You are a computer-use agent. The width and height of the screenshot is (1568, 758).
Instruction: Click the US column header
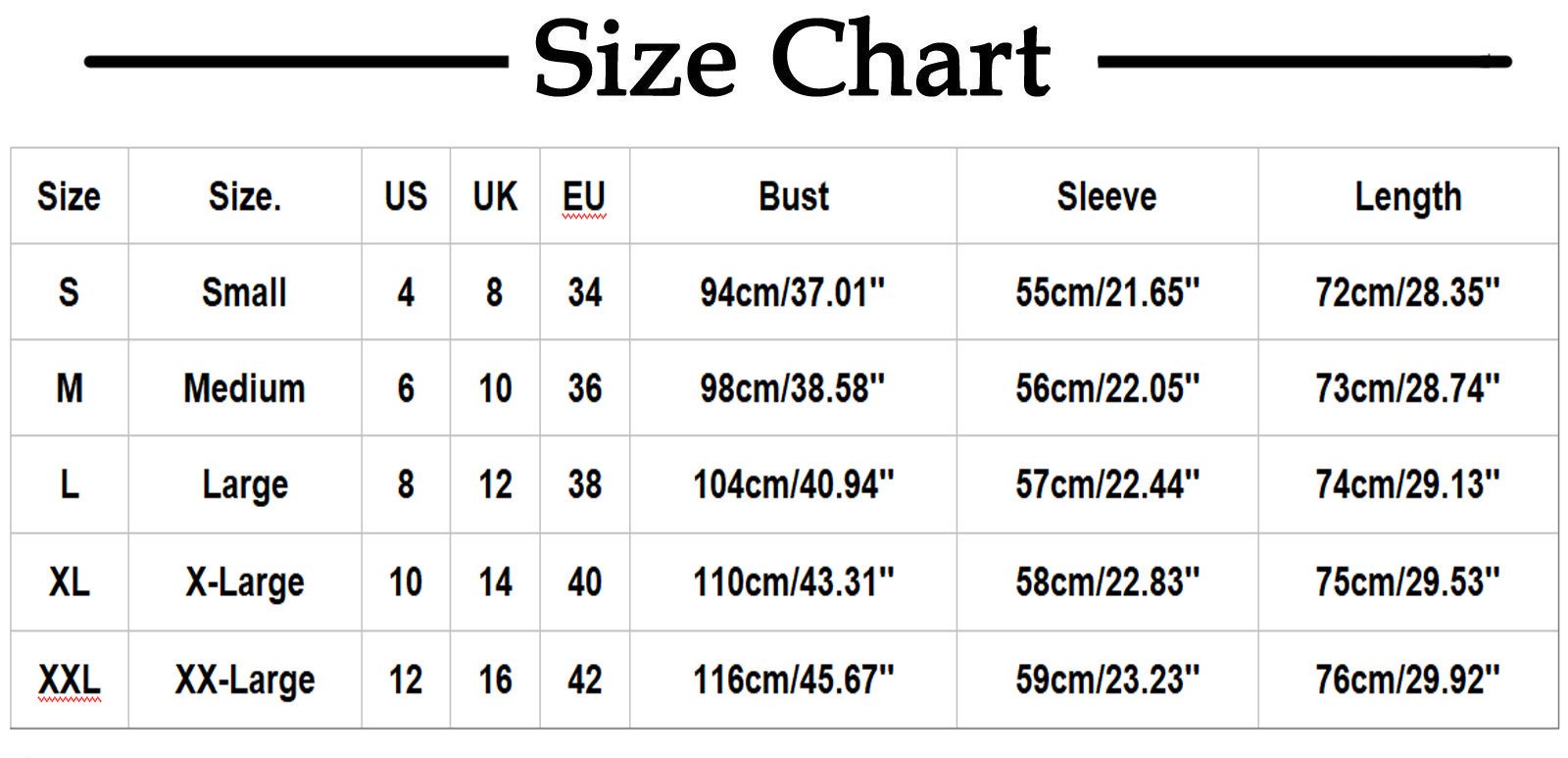click(406, 197)
